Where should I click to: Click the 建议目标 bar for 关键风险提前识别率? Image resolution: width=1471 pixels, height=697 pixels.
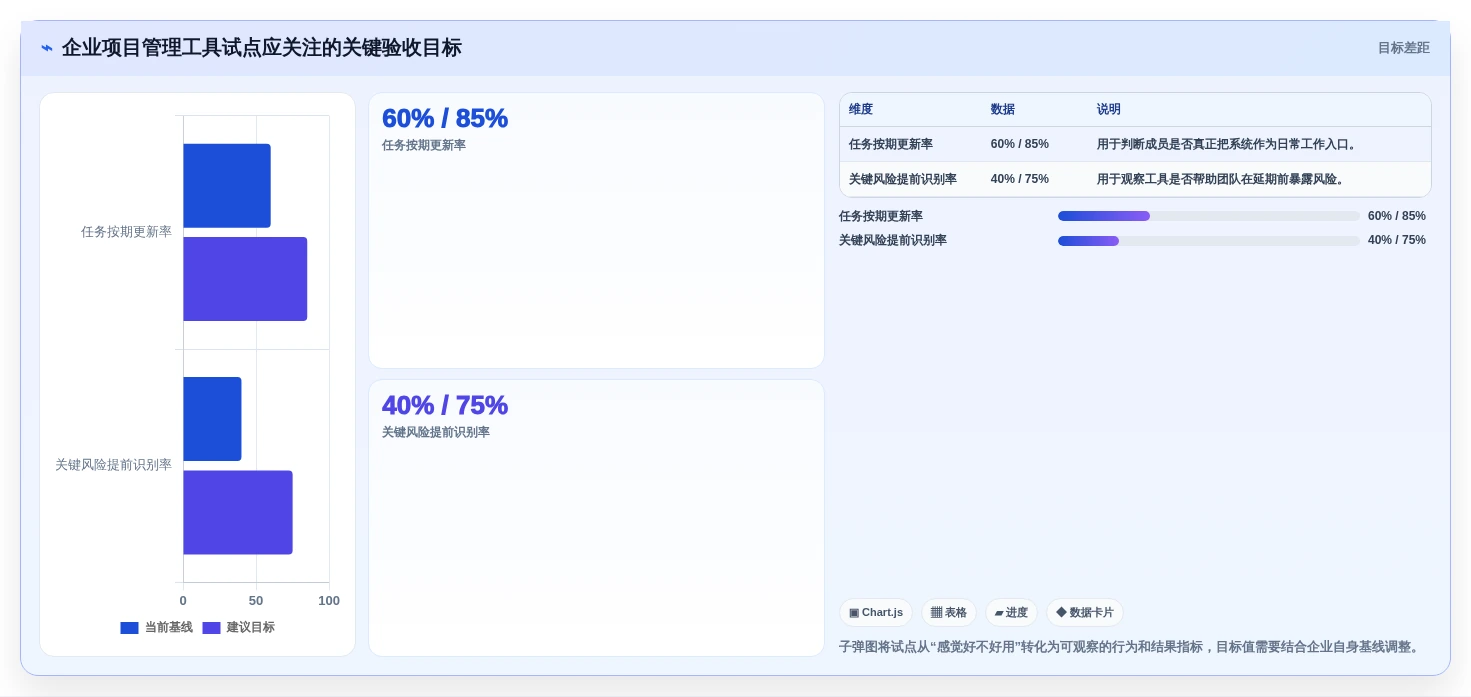(x=238, y=512)
